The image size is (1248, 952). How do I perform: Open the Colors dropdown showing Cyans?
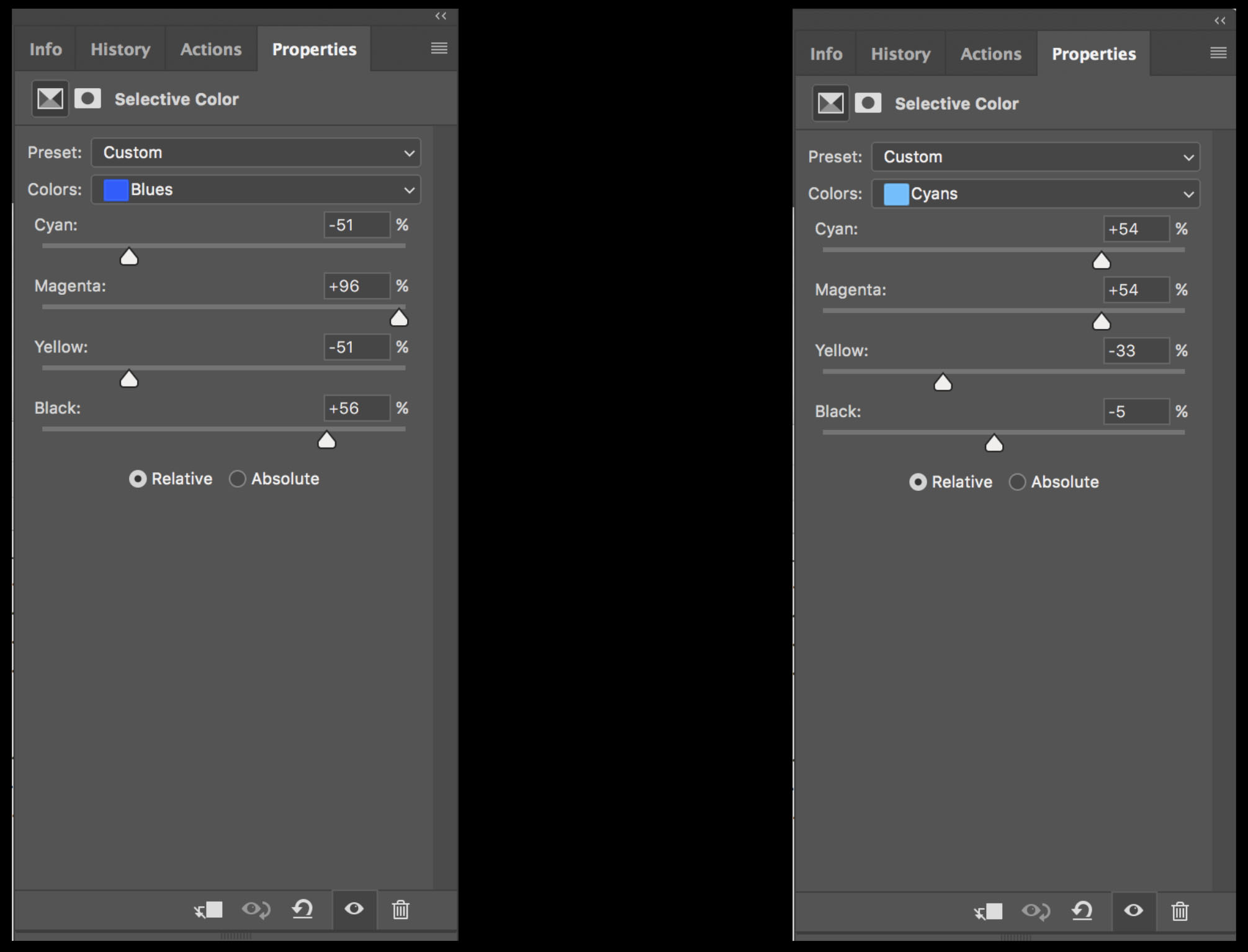[x=1035, y=194]
